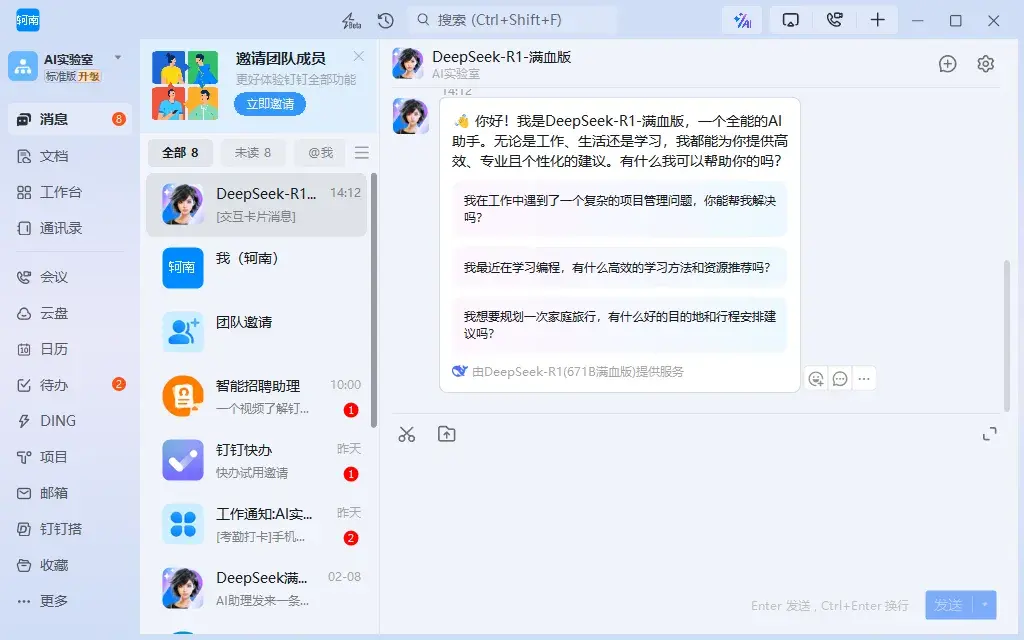The height and width of the screenshot is (640, 1024).
Task: Open 工作台 in the sidebar
Action: point(70,192)
